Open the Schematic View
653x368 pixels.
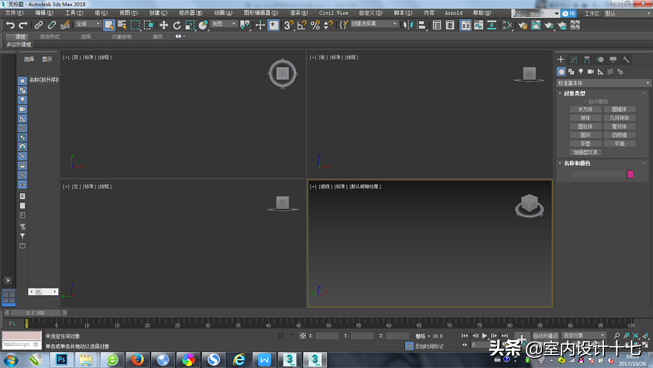(492, 25)
